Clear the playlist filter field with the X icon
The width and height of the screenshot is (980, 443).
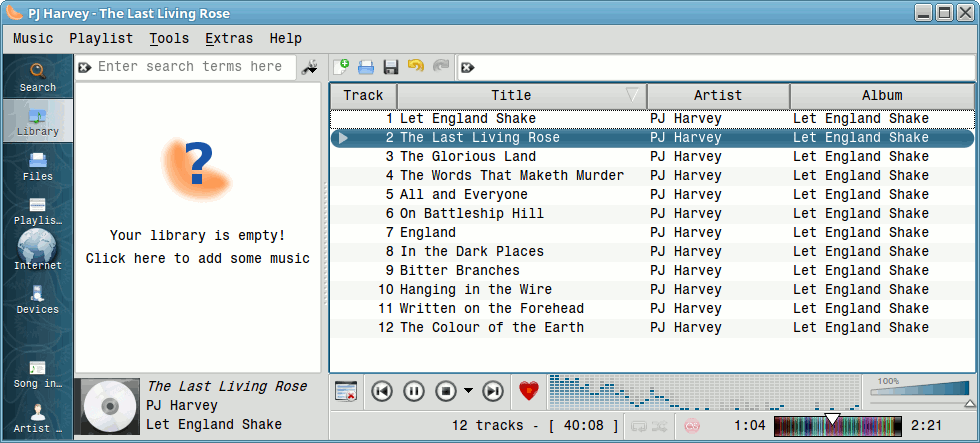[x=468, y=67]
